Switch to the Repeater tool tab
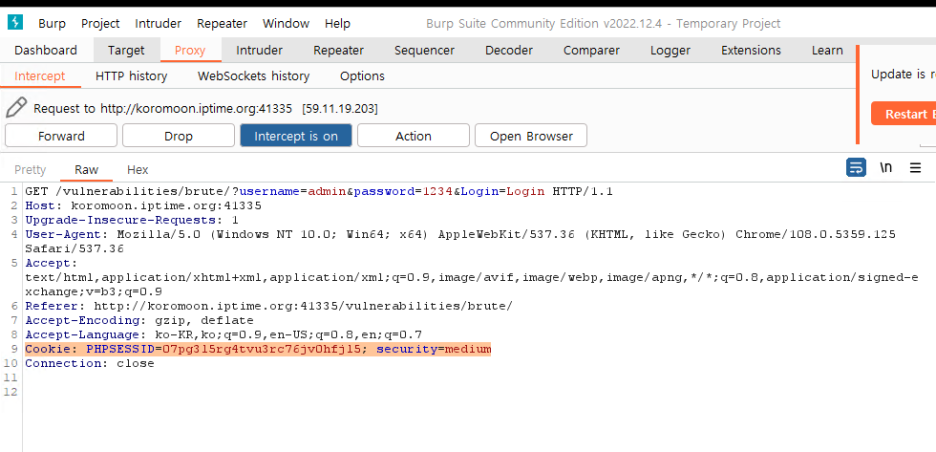The image size is (936, 452). pos(338,50)
